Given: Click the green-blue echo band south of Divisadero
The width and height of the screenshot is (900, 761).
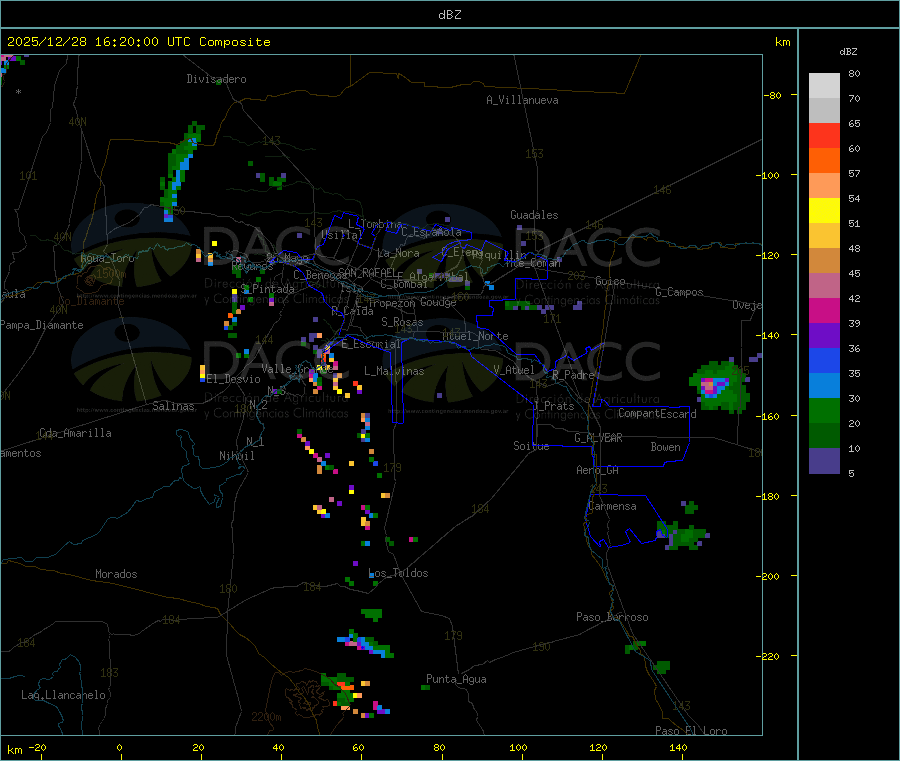Looking at the screenshot, I should tap(182, 171).
